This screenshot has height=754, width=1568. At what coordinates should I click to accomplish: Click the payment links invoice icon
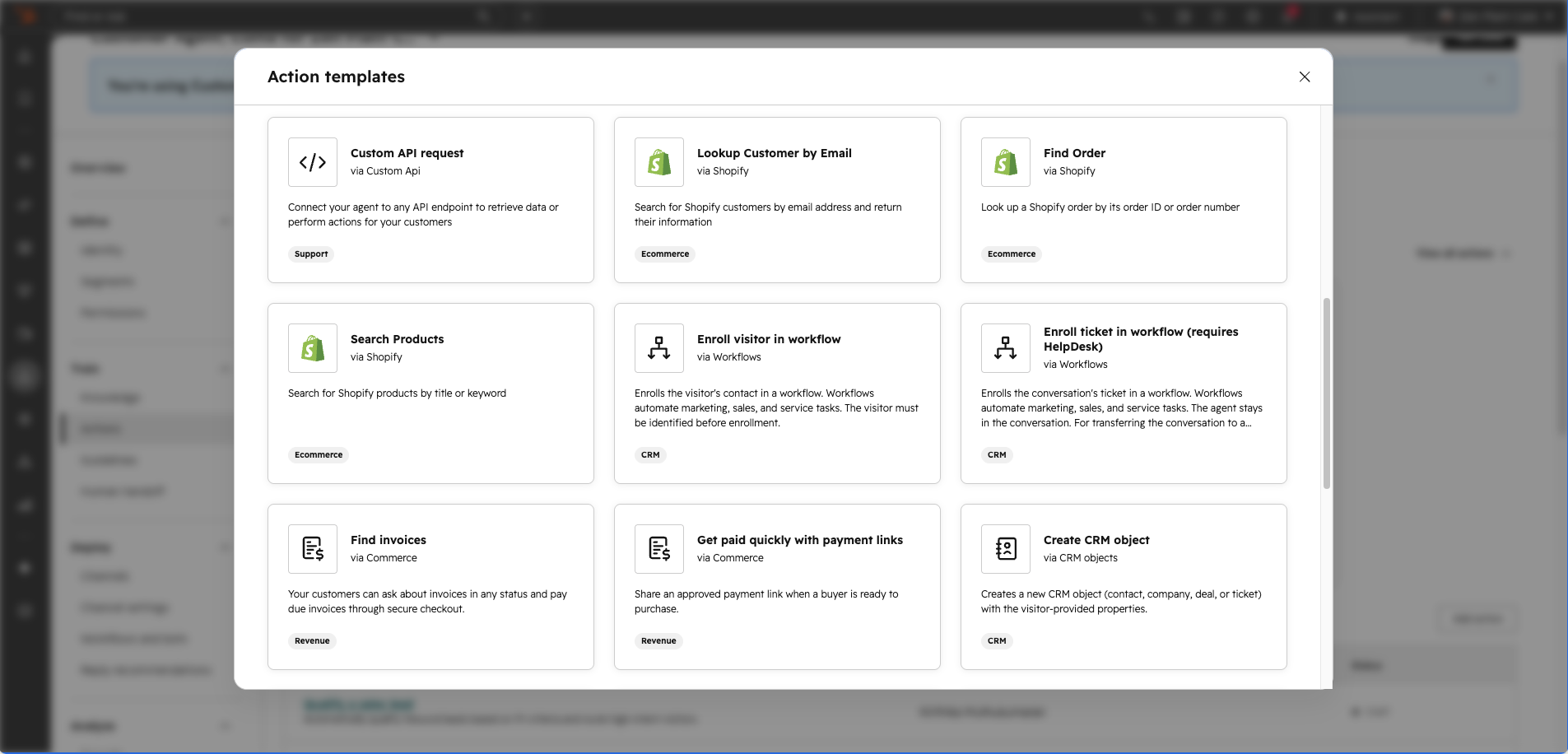(x=659, y=549)
